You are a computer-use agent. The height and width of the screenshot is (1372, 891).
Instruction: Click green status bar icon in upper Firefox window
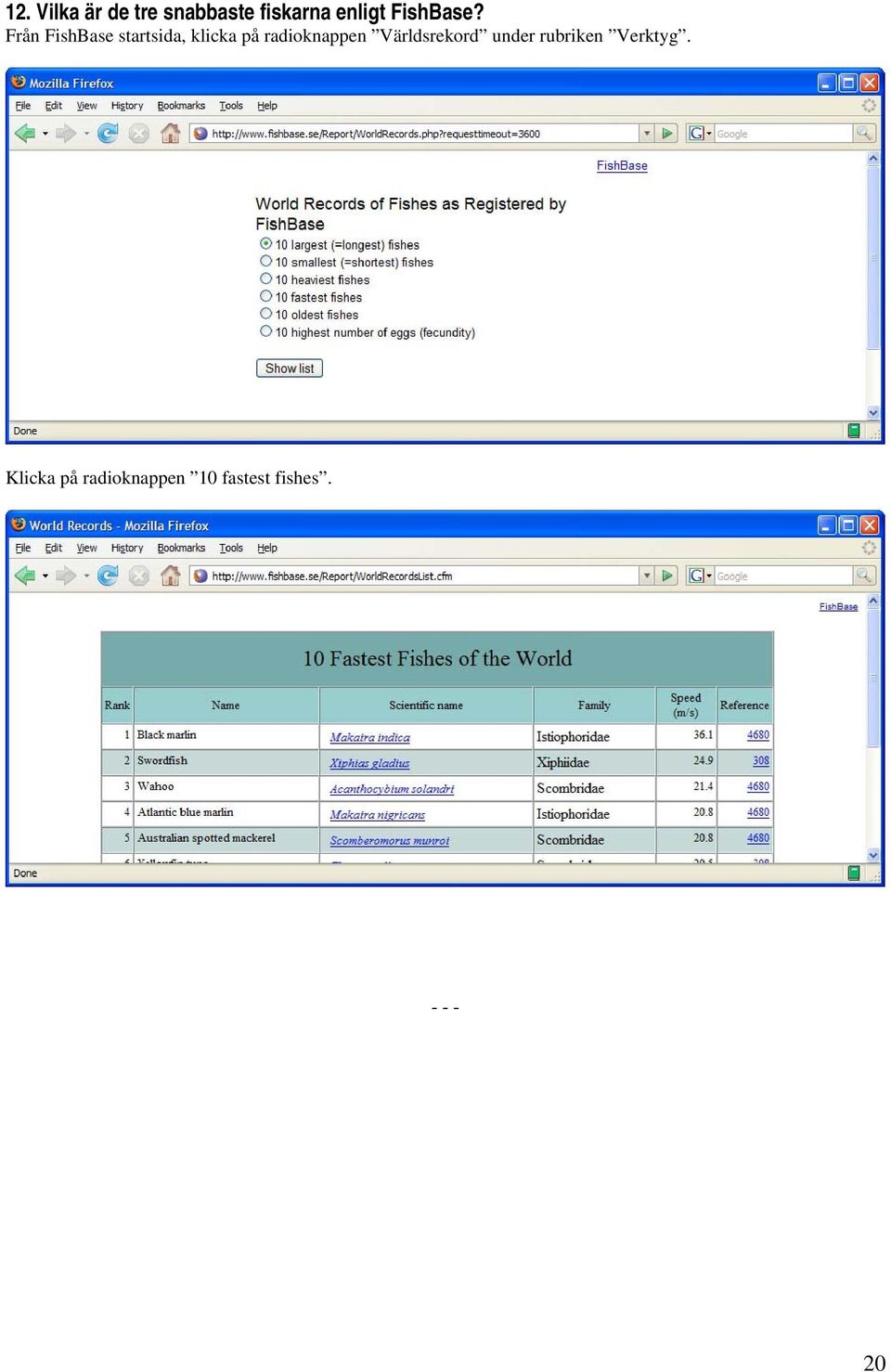click(854, 431)
